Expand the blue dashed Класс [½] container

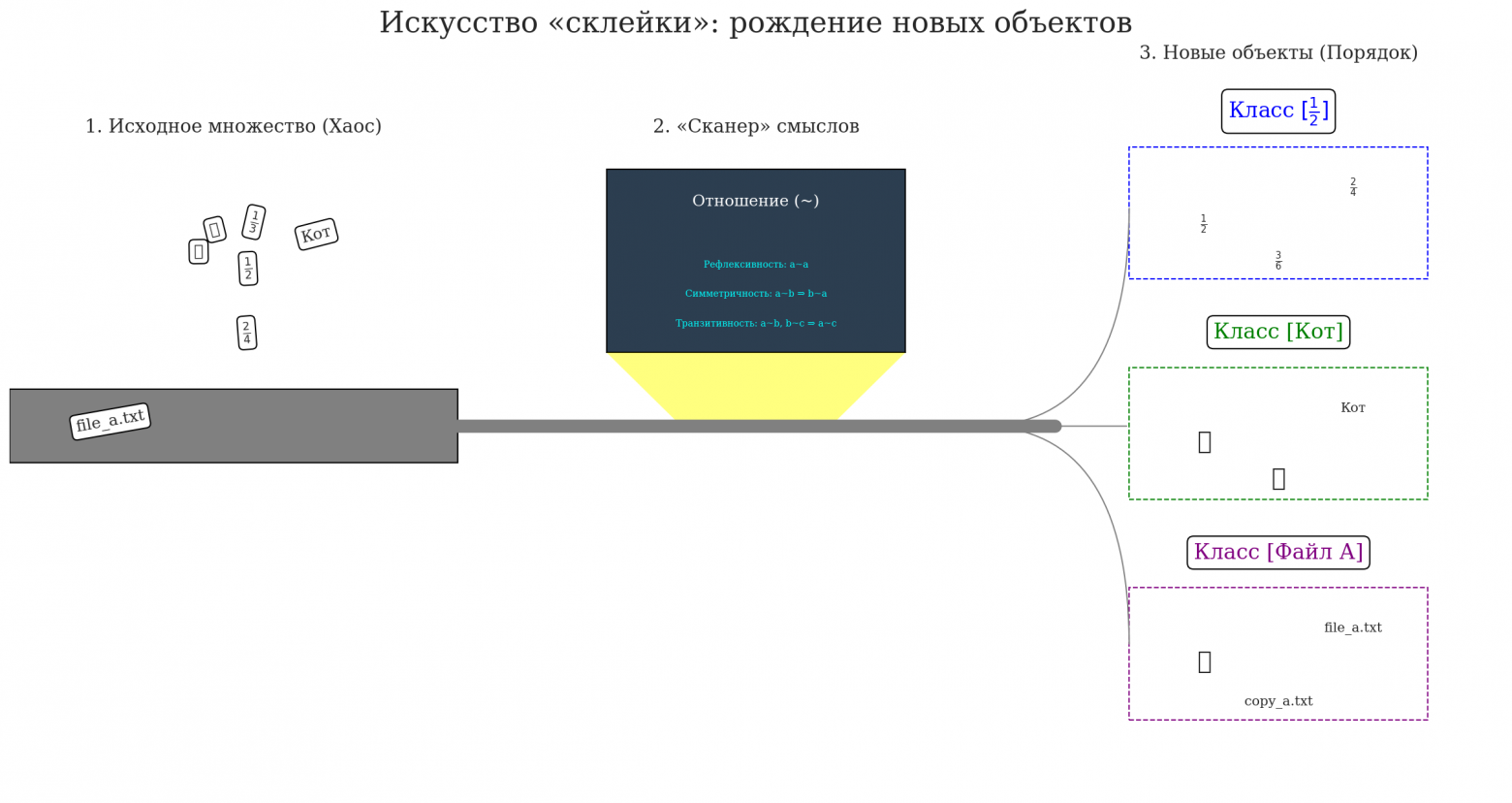[1277, 211]
